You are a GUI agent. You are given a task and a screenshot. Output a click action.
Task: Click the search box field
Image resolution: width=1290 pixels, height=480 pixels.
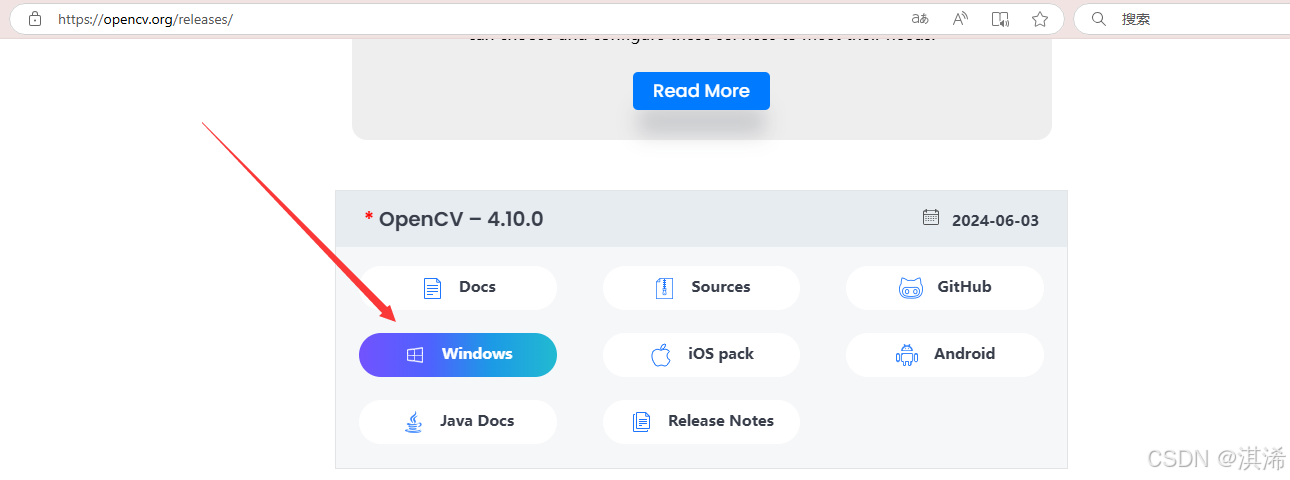tap(1182, 19)
